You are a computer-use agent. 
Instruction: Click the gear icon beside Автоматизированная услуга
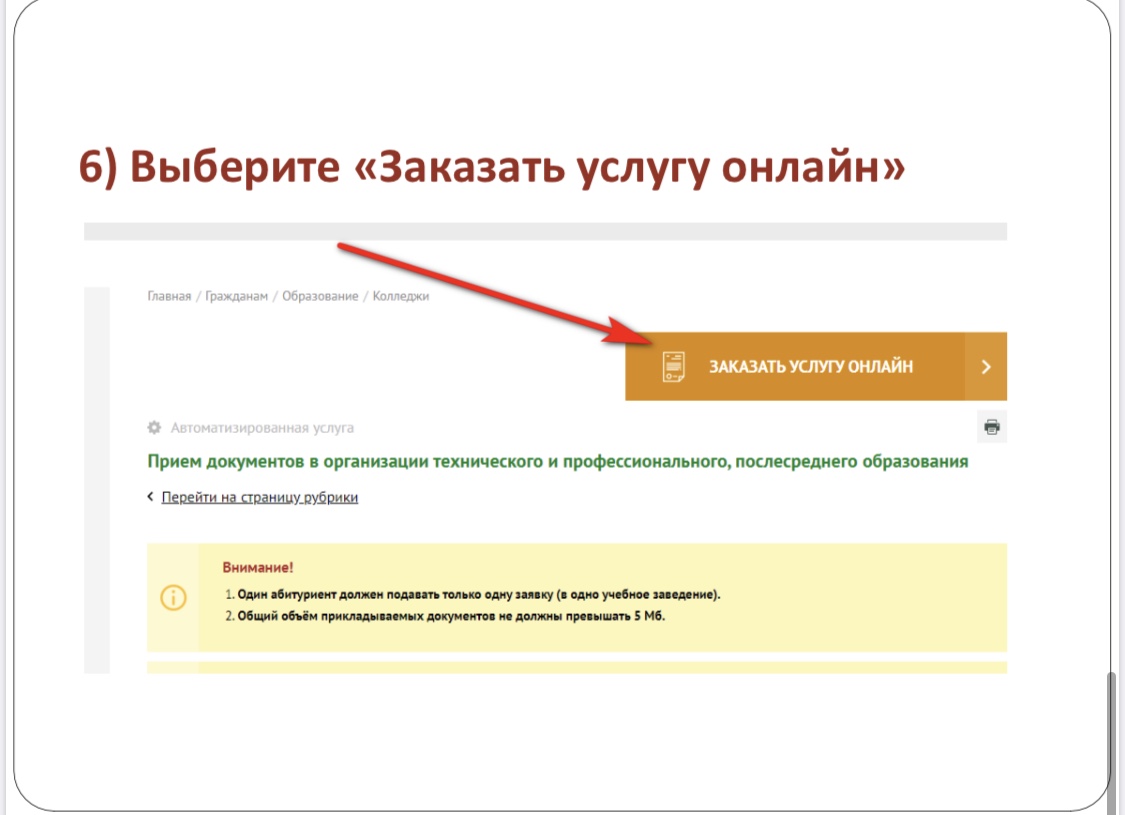[x=154, y=428]
